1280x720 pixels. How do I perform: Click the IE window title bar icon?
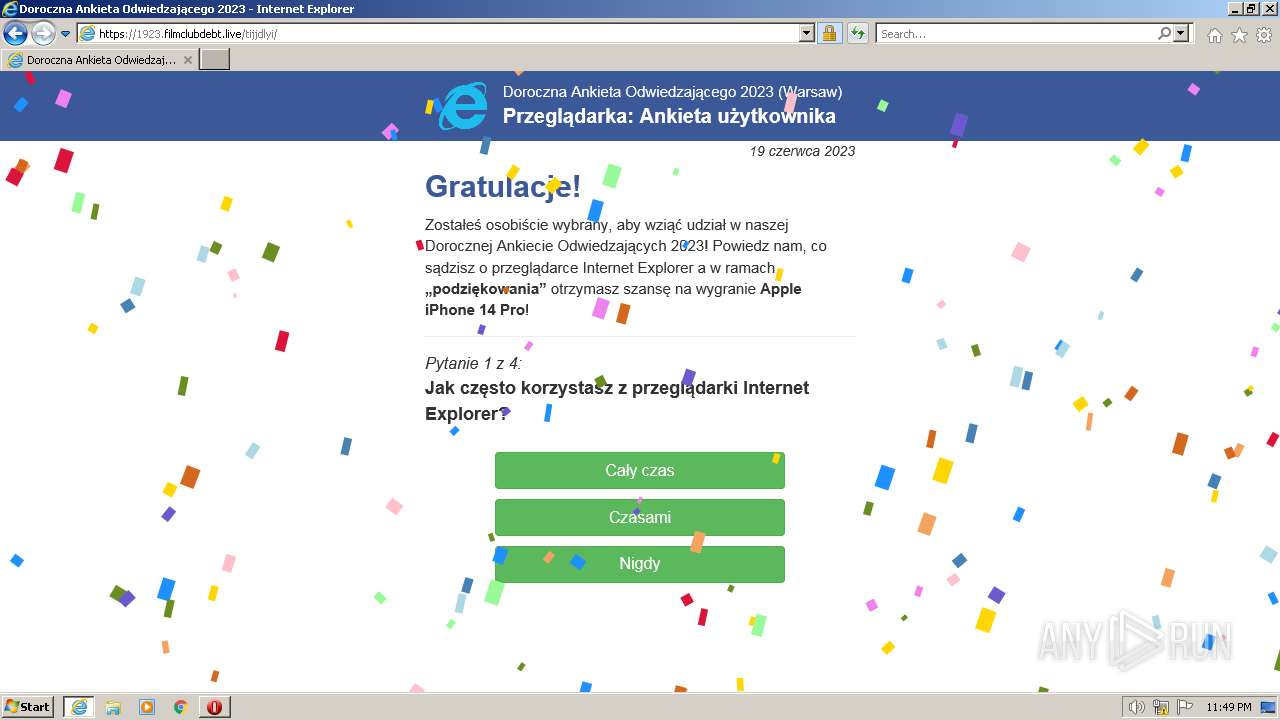10,9
